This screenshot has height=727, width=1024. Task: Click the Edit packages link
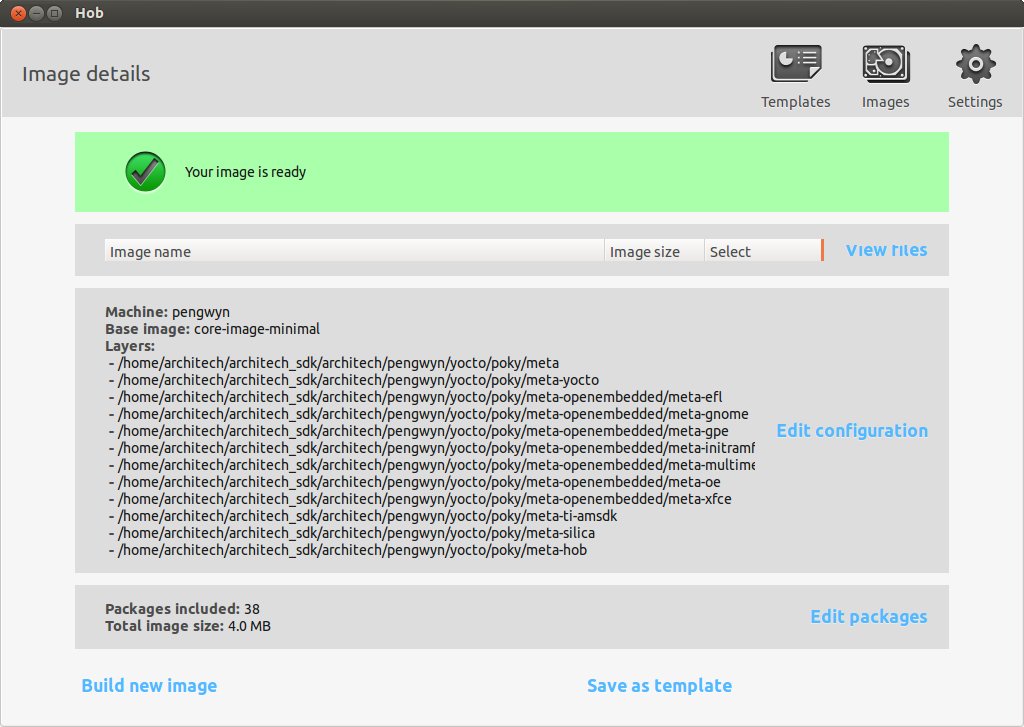tap(869, 617)
